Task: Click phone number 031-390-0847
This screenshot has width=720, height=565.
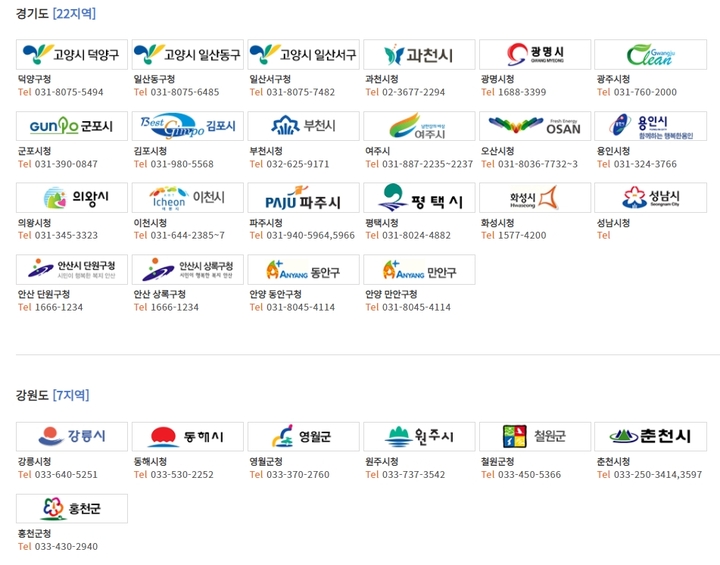Action: click(66, 164)
